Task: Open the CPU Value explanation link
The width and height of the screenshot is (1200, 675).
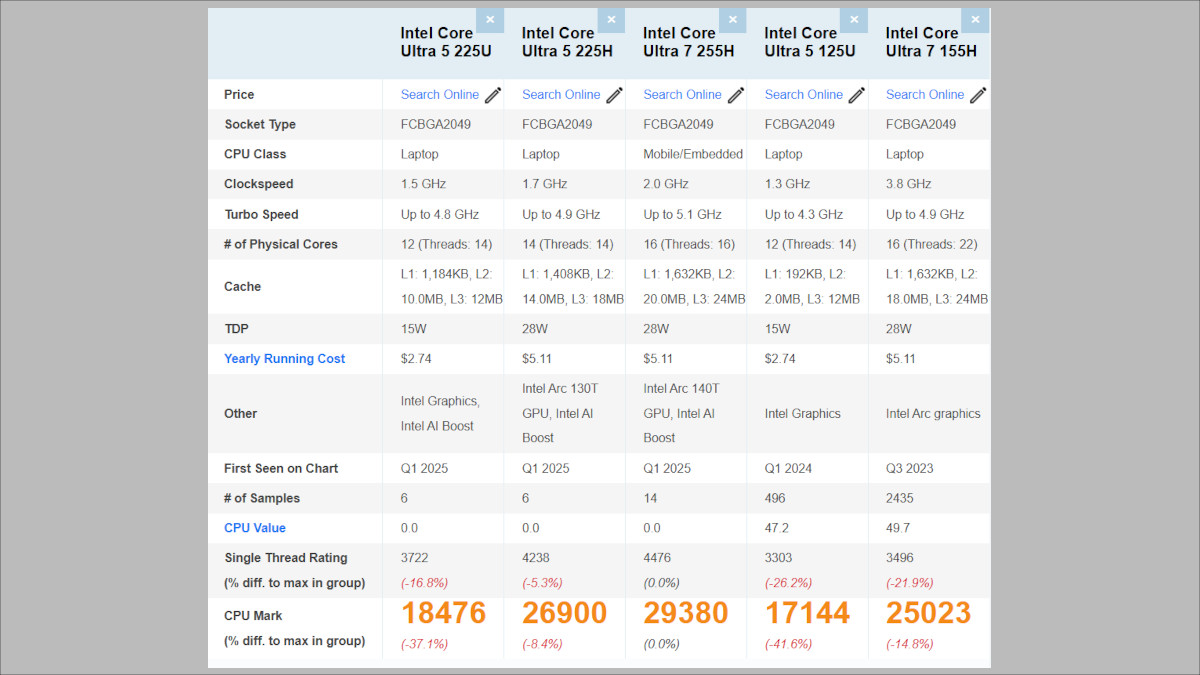Action: (254, 527)
